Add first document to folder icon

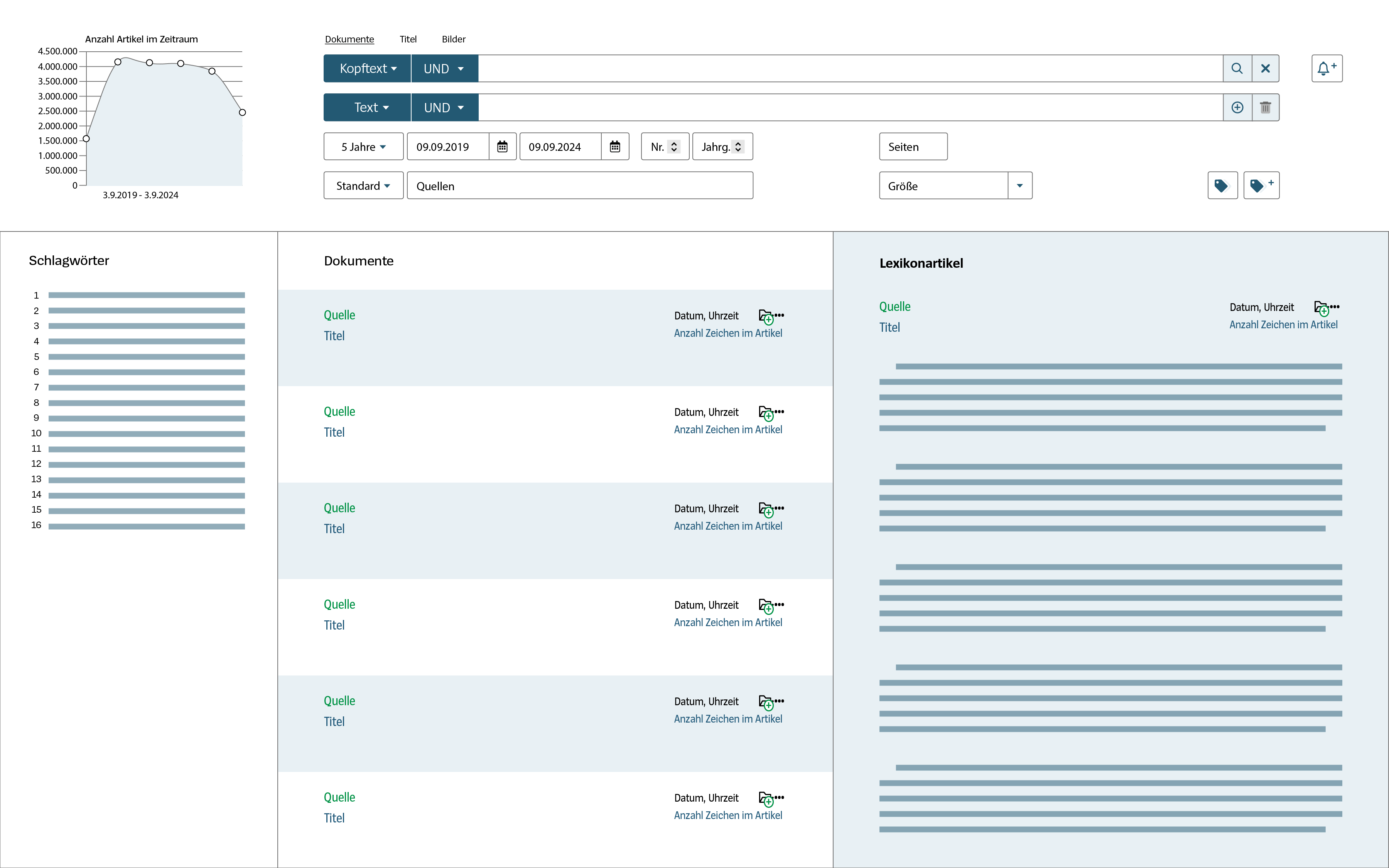[766, 316]
